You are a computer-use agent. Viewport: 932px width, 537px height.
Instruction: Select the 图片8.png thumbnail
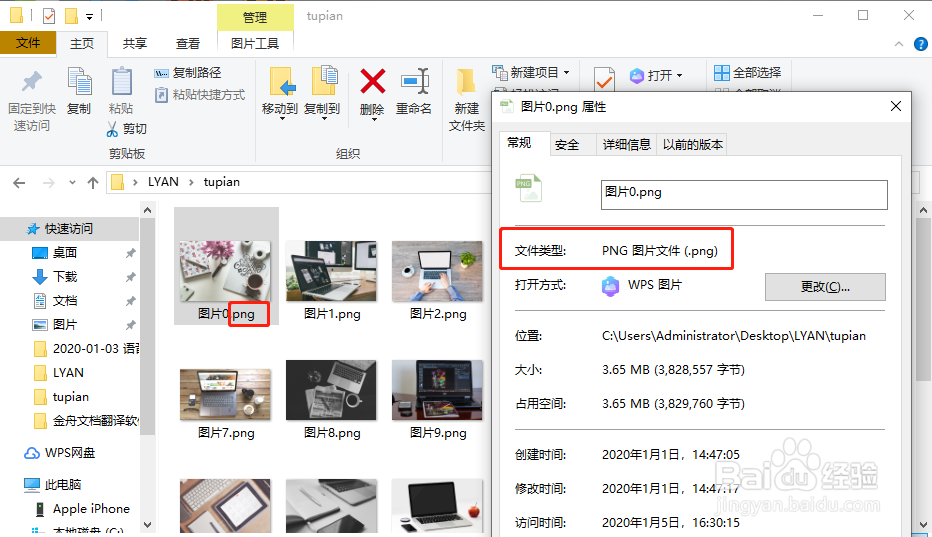(331, 390)
